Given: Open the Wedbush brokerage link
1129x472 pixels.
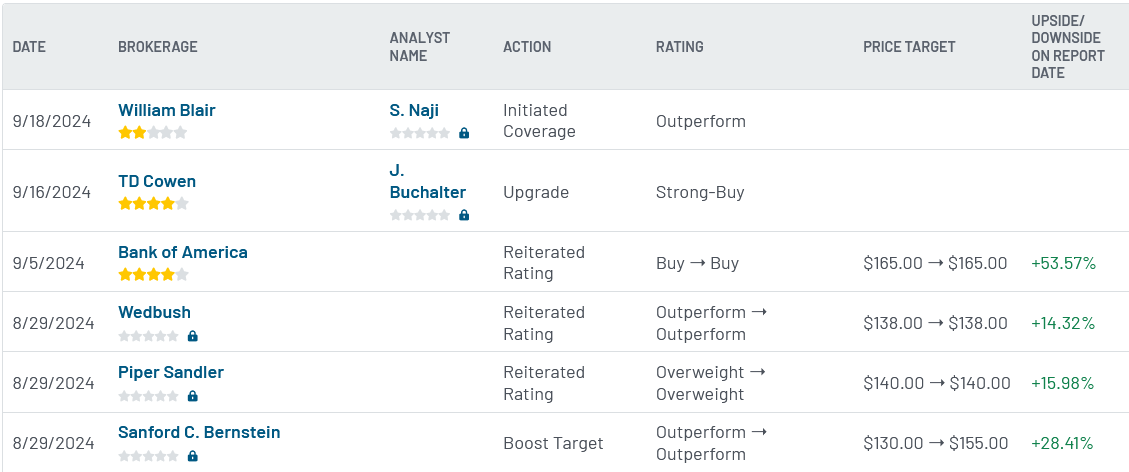Looking at the screenshot, I should pos(154,312).
